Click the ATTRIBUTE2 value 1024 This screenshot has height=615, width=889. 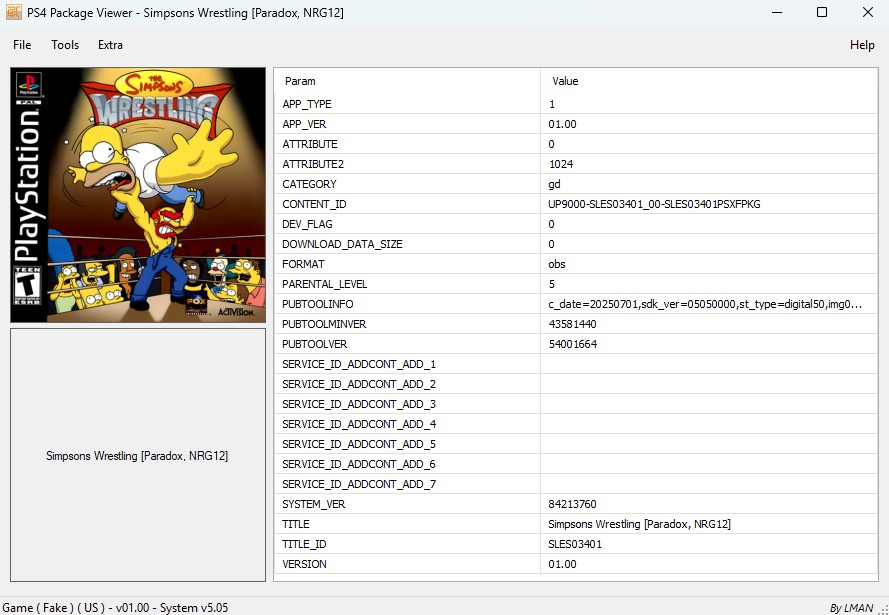561,164
